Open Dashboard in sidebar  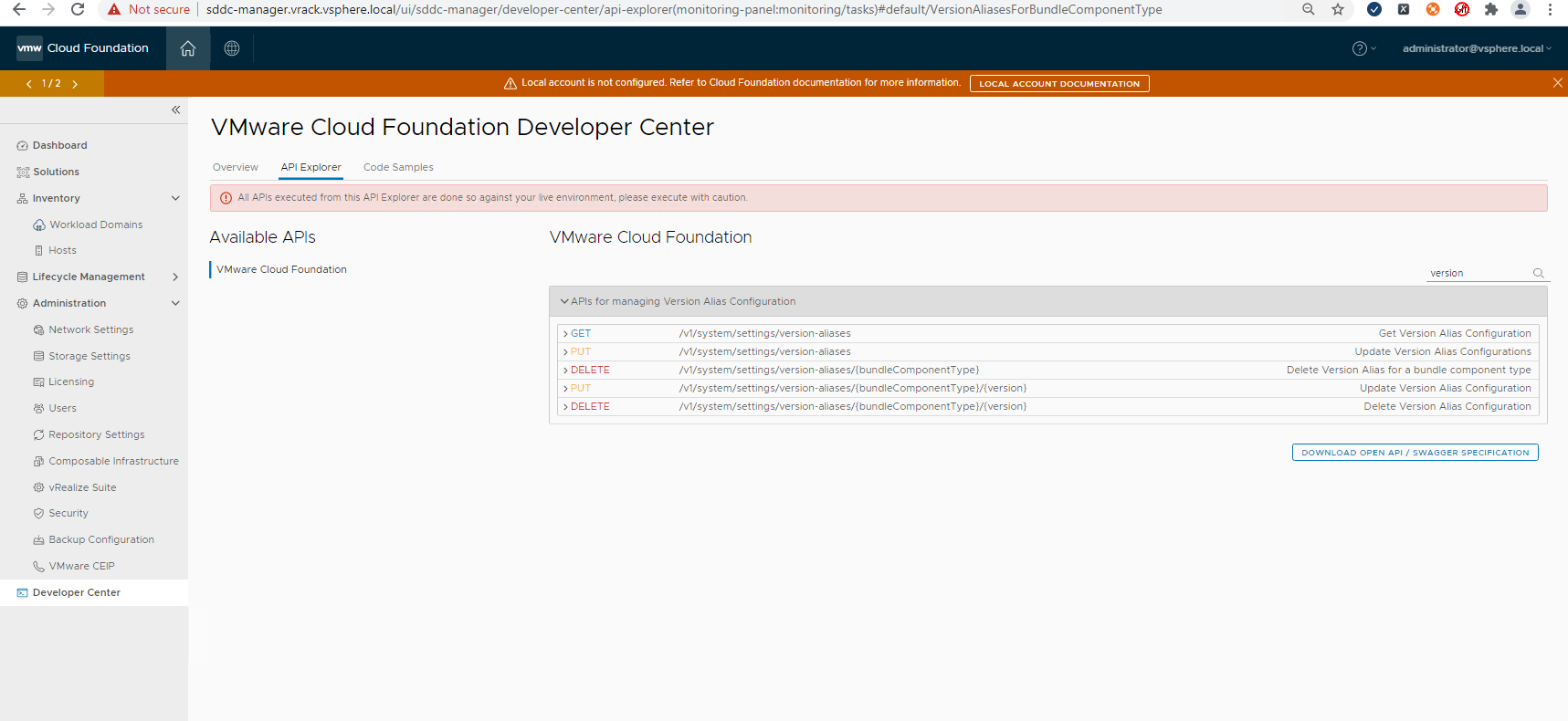click(x=60, y=145)
